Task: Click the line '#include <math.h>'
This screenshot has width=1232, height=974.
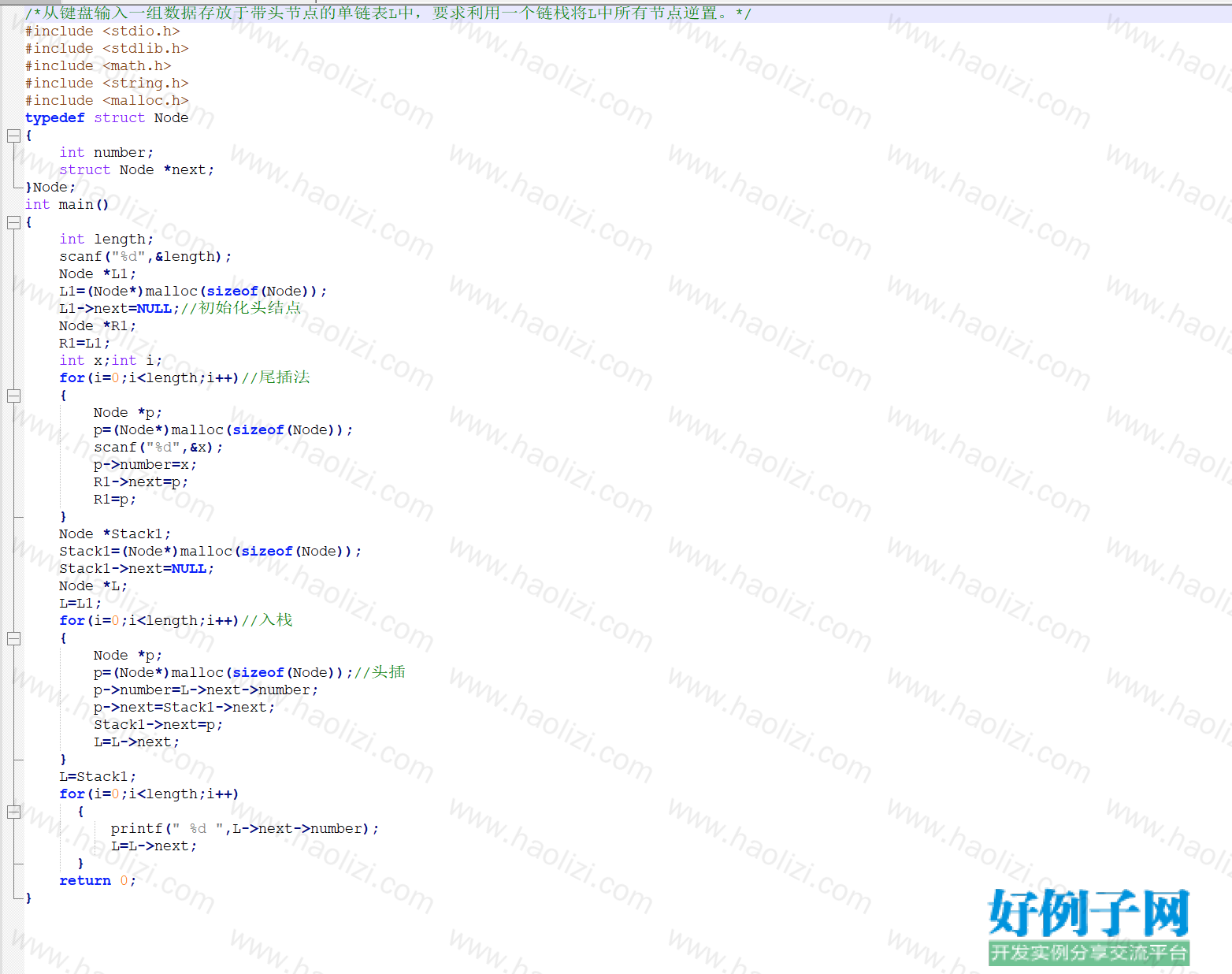Action: pos(98,66)
